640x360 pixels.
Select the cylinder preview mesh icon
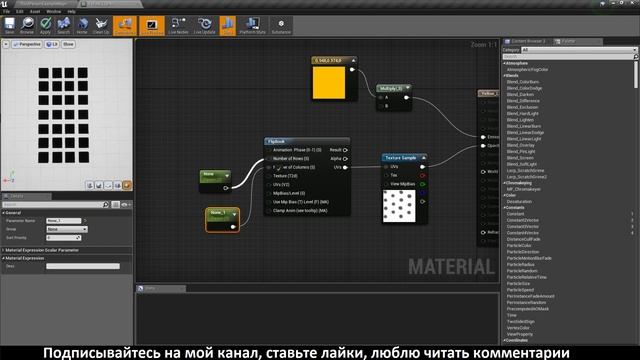90,186
